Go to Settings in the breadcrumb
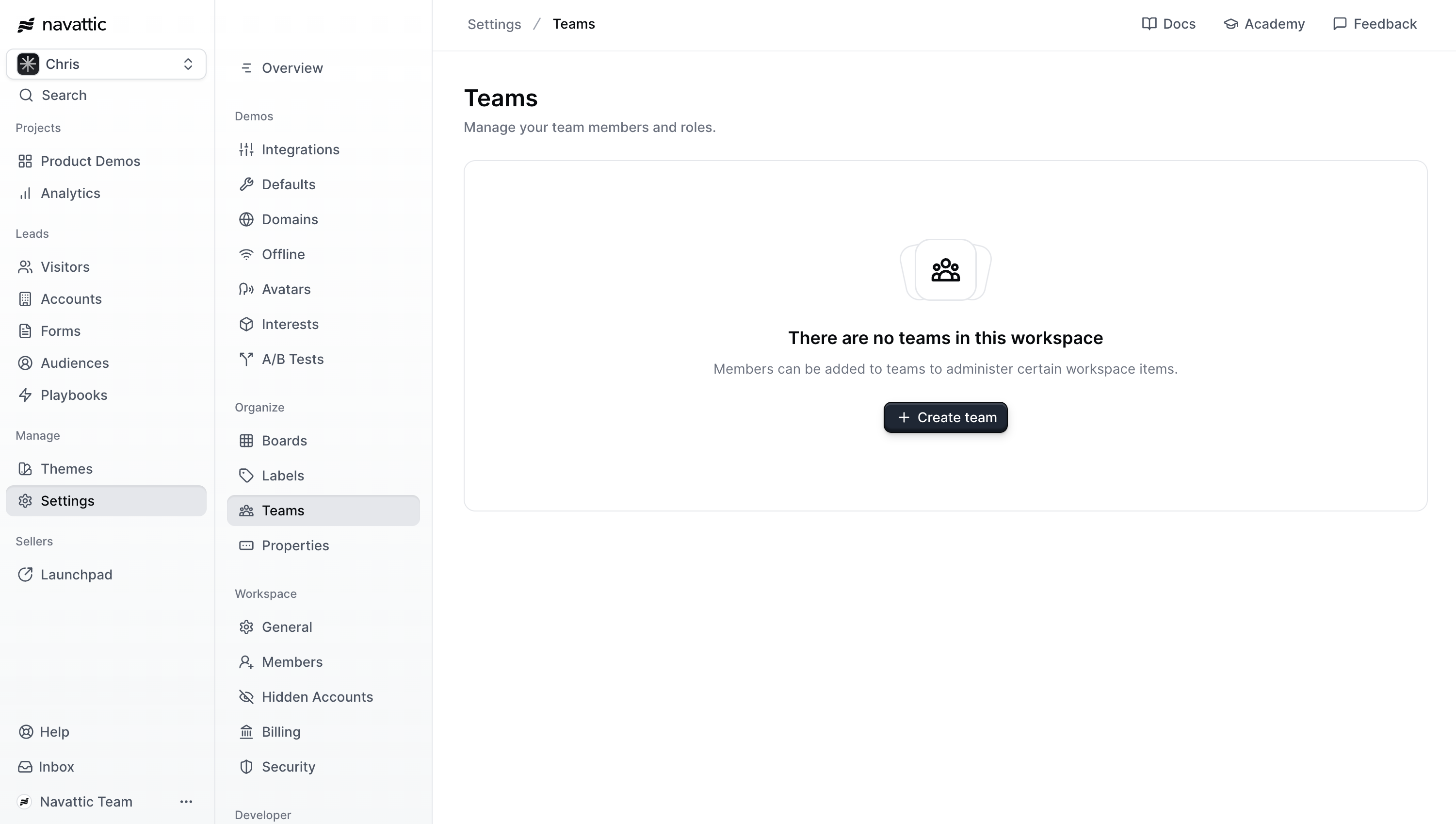 coord(494,24)
